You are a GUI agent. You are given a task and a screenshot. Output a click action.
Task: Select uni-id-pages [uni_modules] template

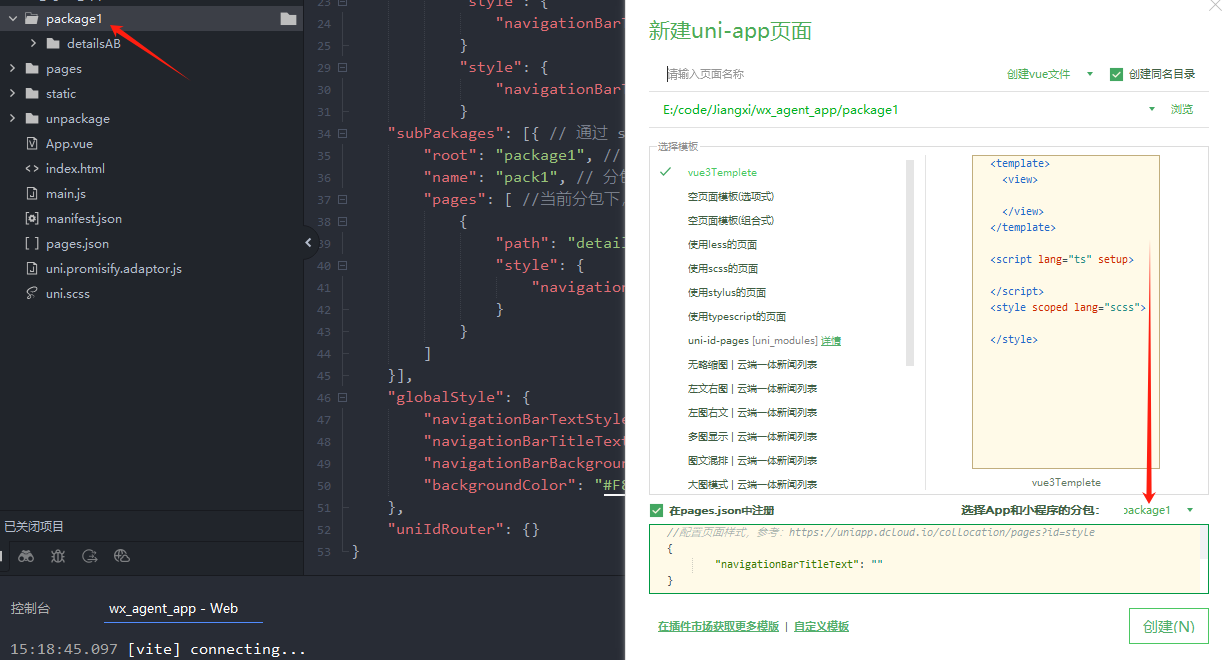(x=752, y=341)
